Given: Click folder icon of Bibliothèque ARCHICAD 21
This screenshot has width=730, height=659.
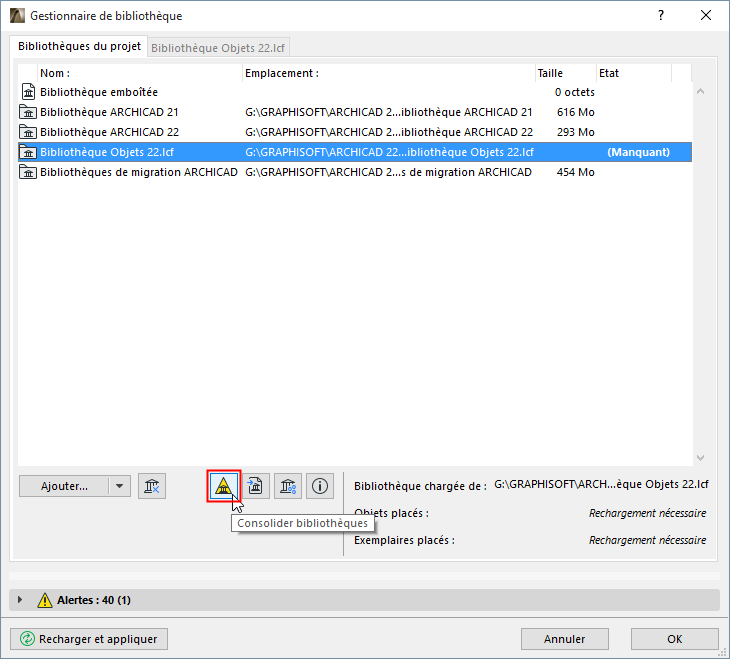Looking at the screenshot, I should 28,112.
